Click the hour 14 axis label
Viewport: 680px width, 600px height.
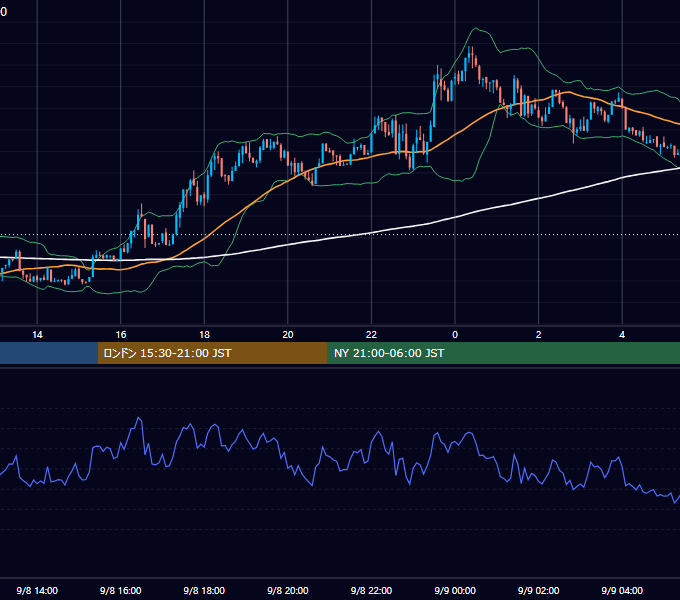[x=37, y=335]
